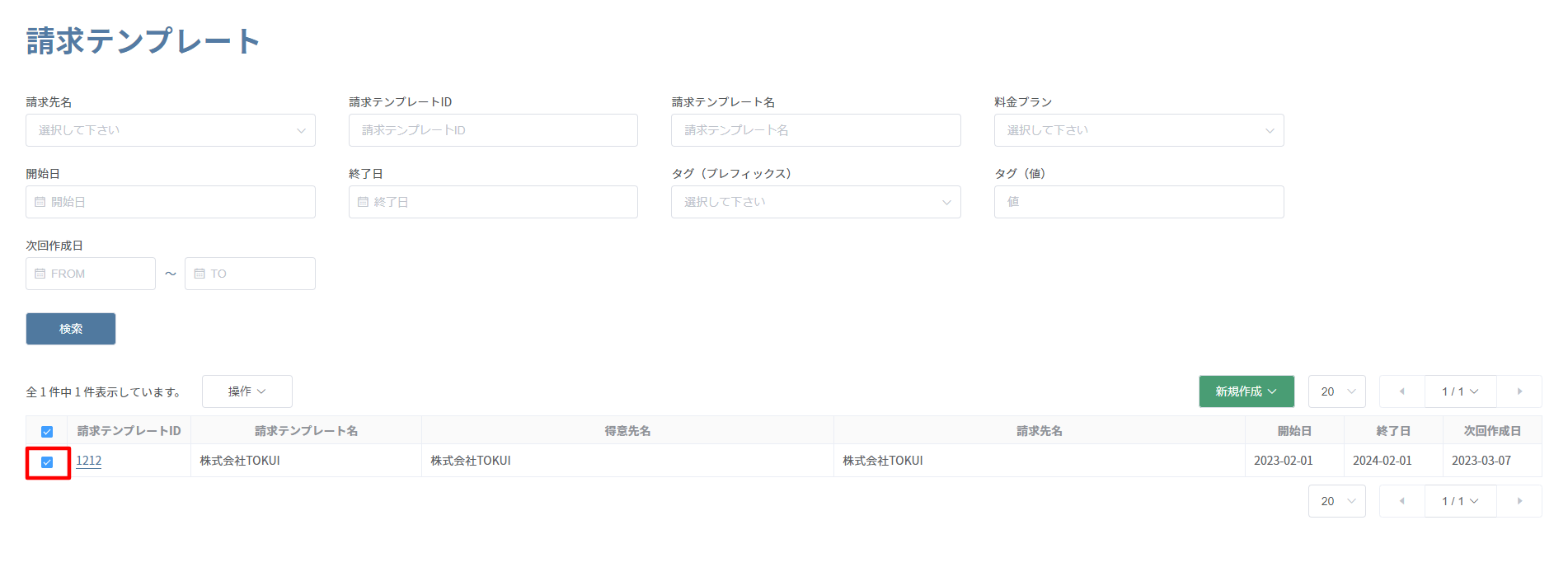Open the 1/1 page selector below table

click(x=1460, y=501)
